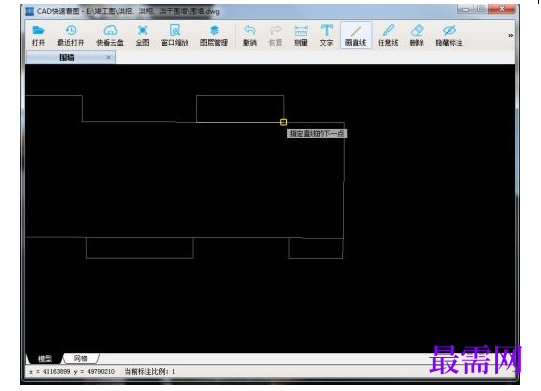Image resolution: width=541 pixels, height=391 pixels.
Task: Activate the 窗口缩放 window zoom tool
Action: [175, 35]
